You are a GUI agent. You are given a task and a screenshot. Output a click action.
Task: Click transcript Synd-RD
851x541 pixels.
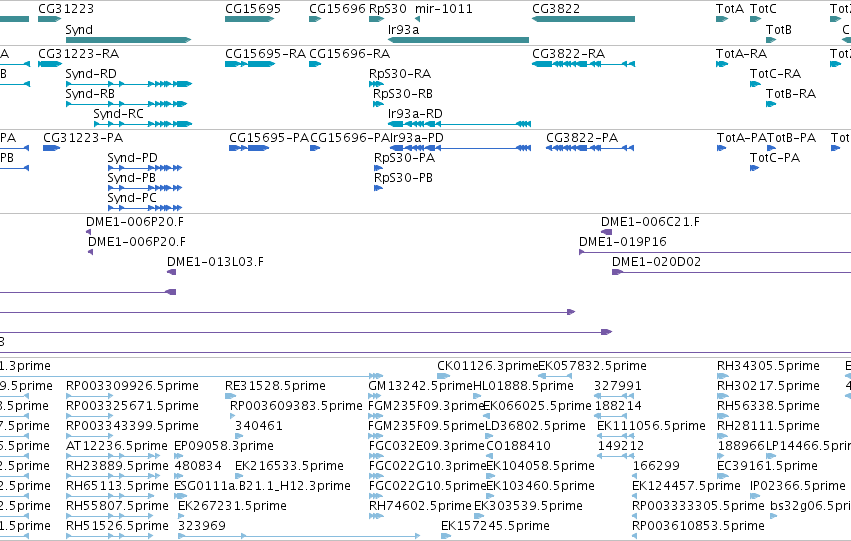tap(91, 74)
